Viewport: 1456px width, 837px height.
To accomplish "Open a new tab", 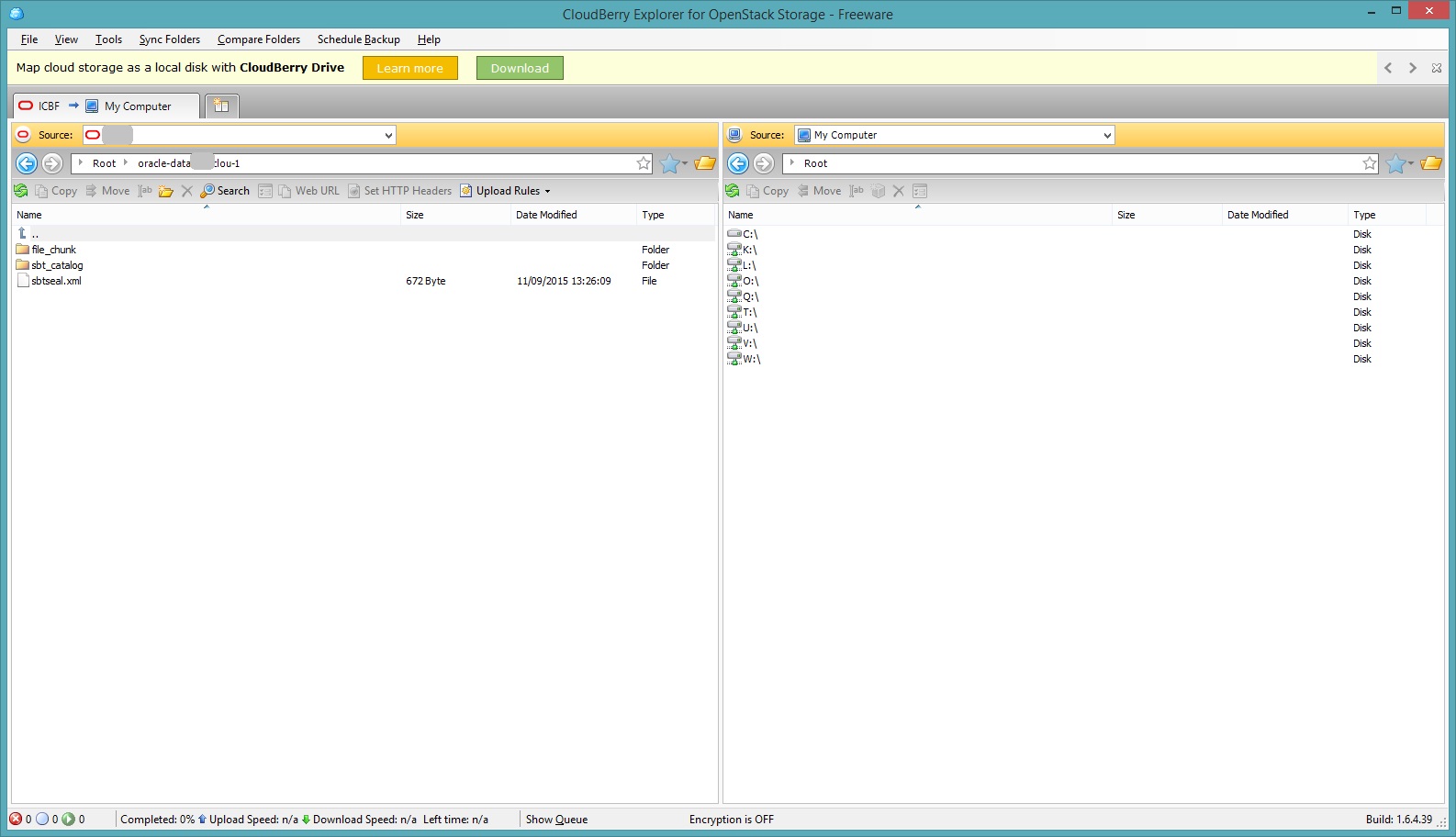I will pos(221,106).
